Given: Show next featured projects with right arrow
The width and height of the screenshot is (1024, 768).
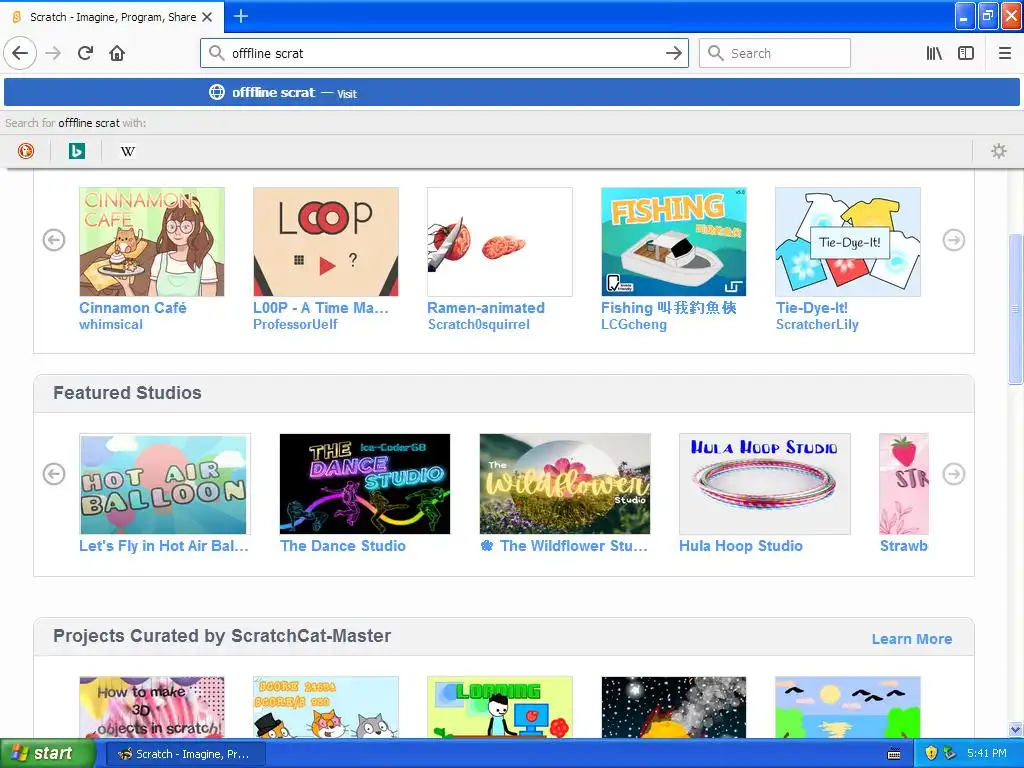Looking at the screenshot, I should [953, 240].
